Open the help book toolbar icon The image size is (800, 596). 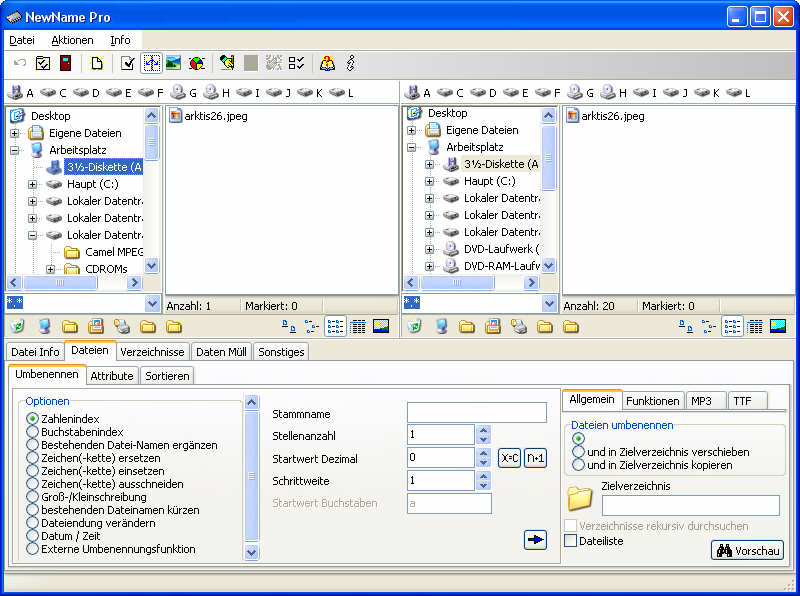coord(328,63)
